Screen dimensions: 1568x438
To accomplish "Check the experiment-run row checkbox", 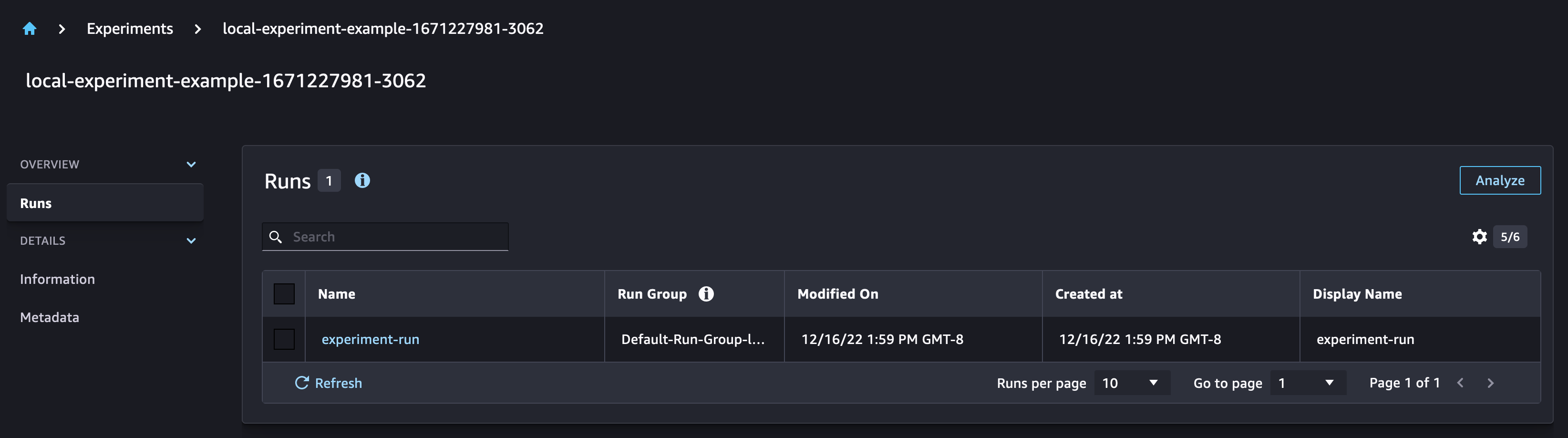I will click(x=284, y=339).
